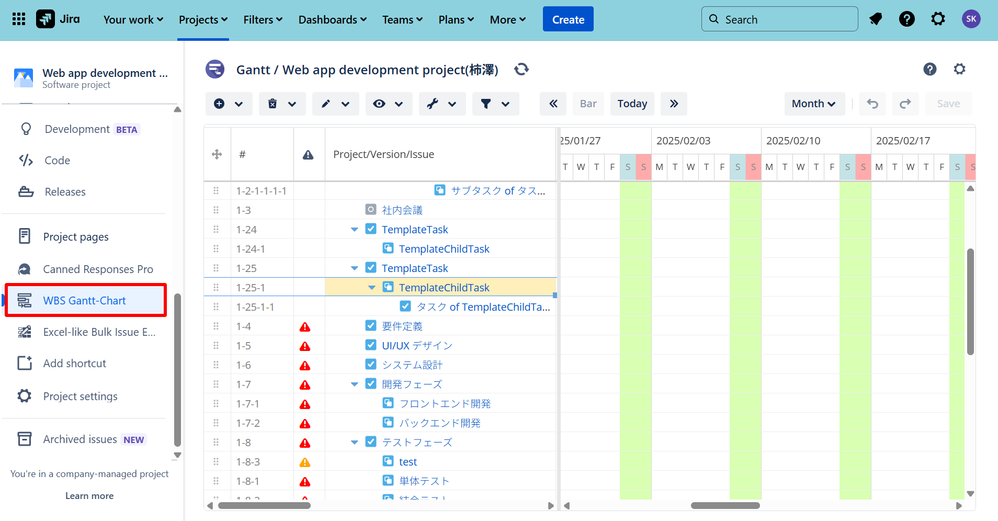Jump to previous period double-left arrows
This screenshot has height=521, width=998.
[553, 104]
